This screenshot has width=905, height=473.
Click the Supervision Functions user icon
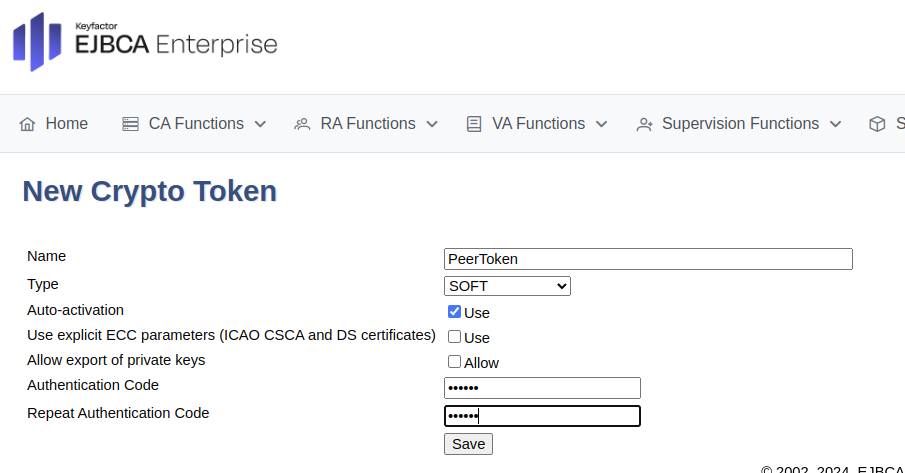[x=644, y=124]
